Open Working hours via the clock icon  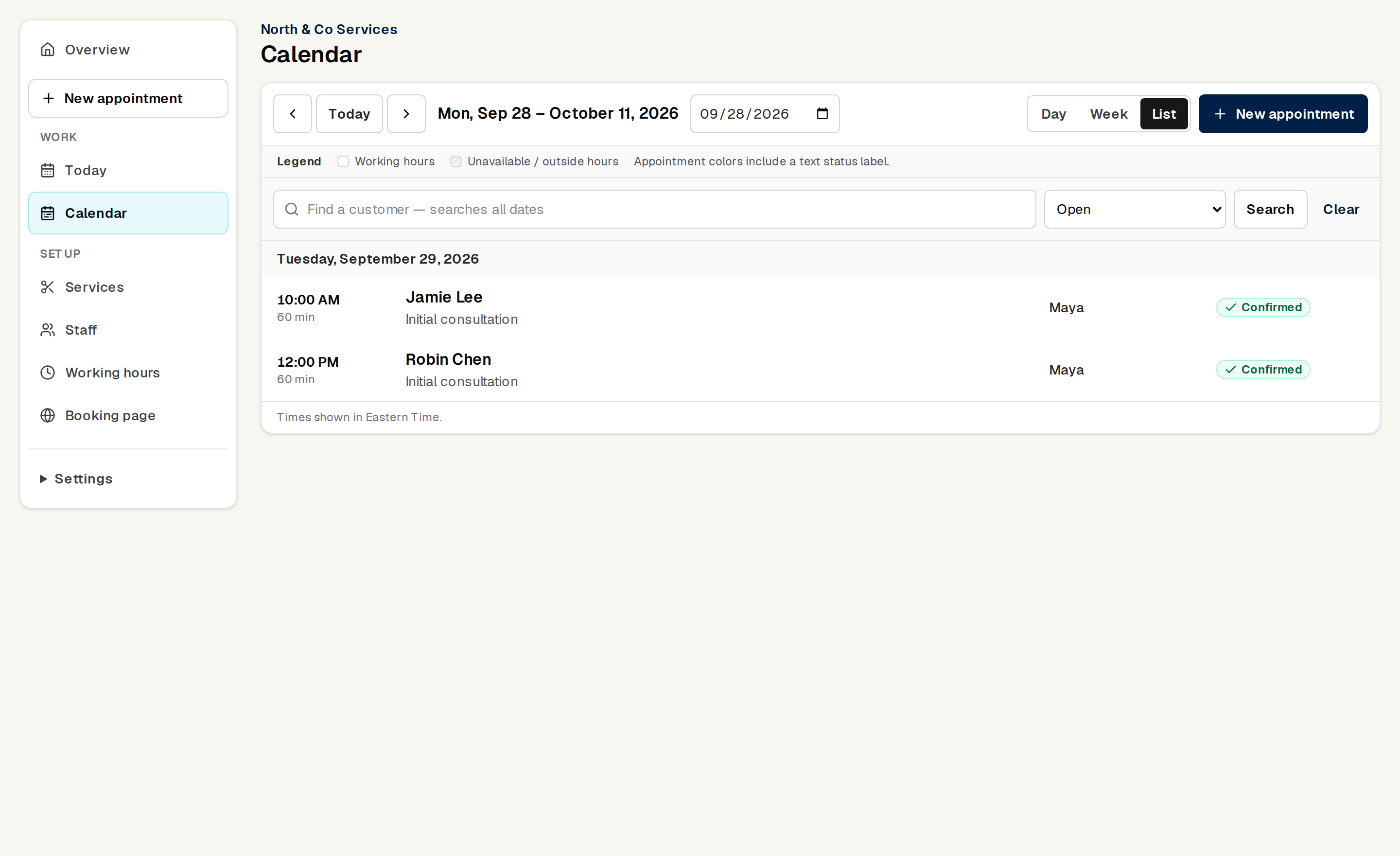48,372
